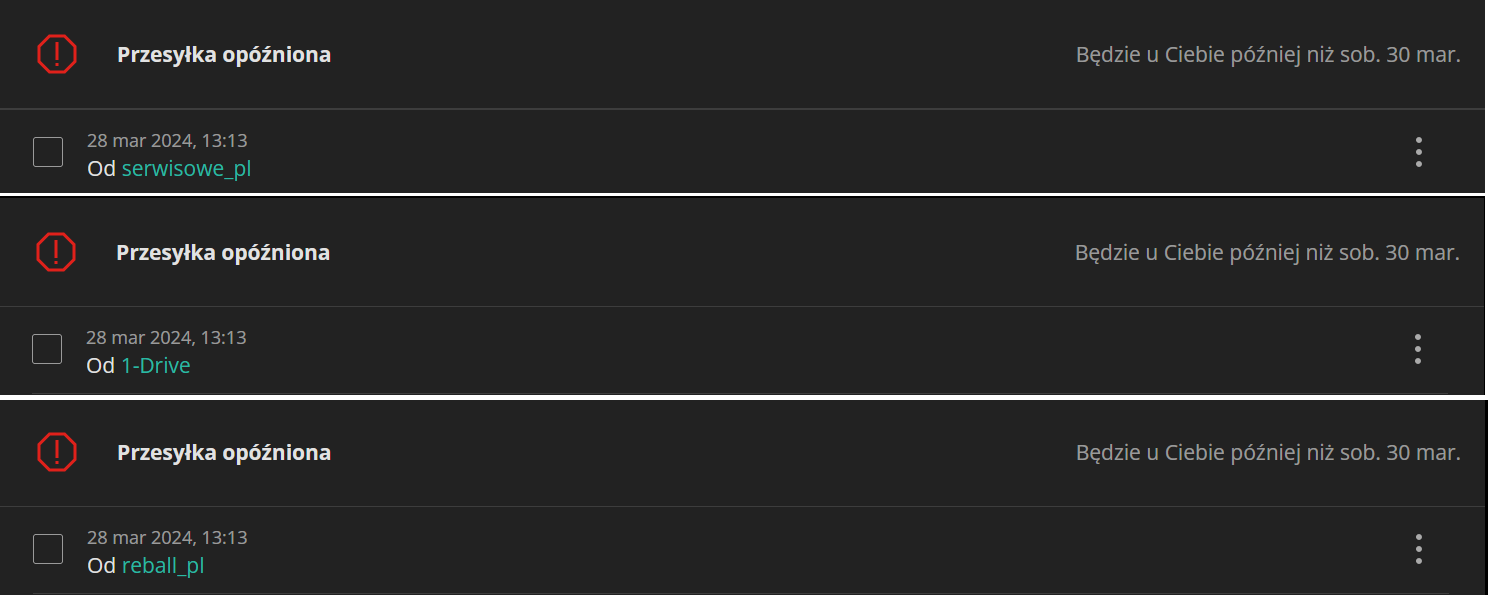Open the three-dot menu for the 1-Drive order

(1417, 349)
